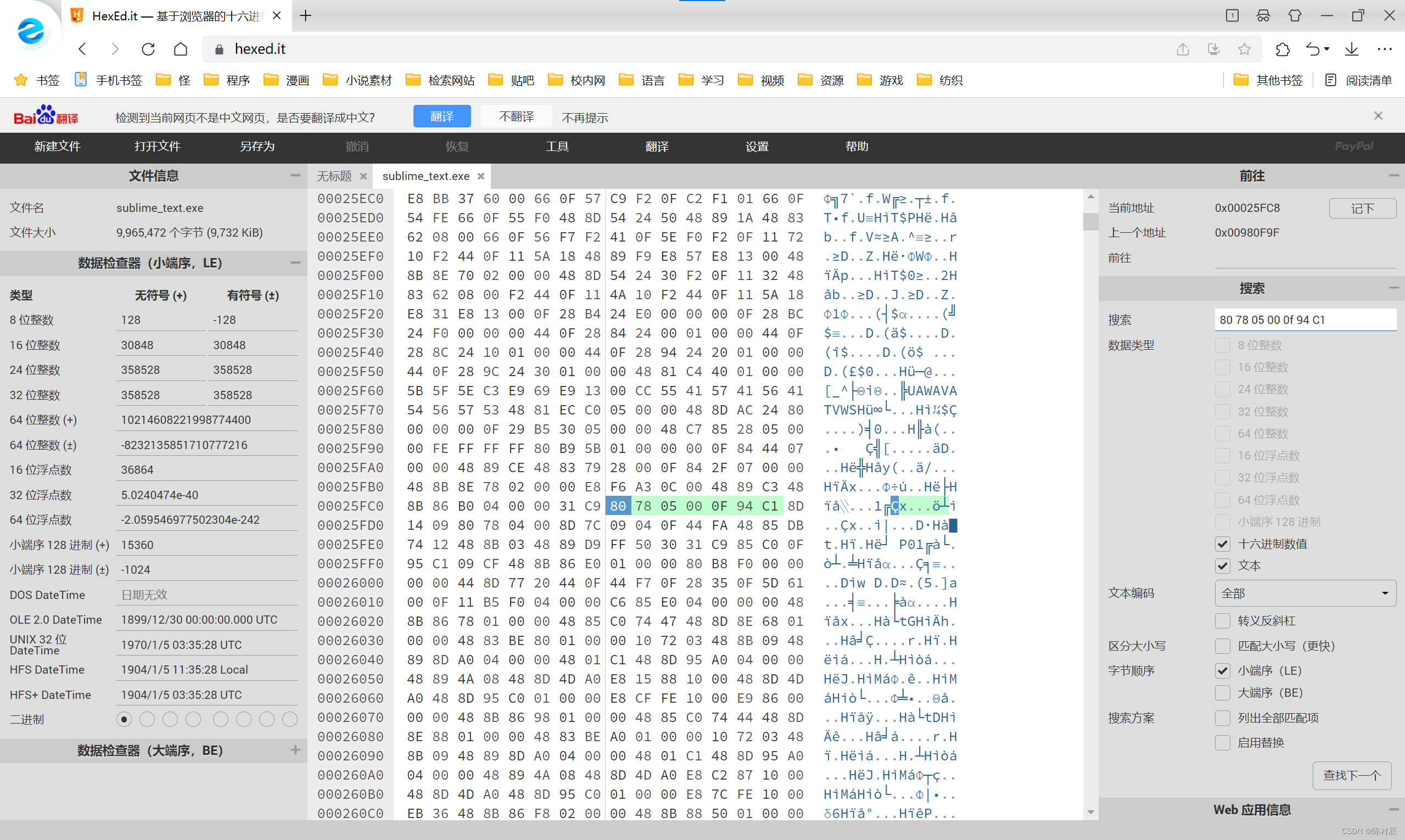
Task: Expand the 数据检查器 (大端序, BE) panel
Action: click(x=295, y=750)
